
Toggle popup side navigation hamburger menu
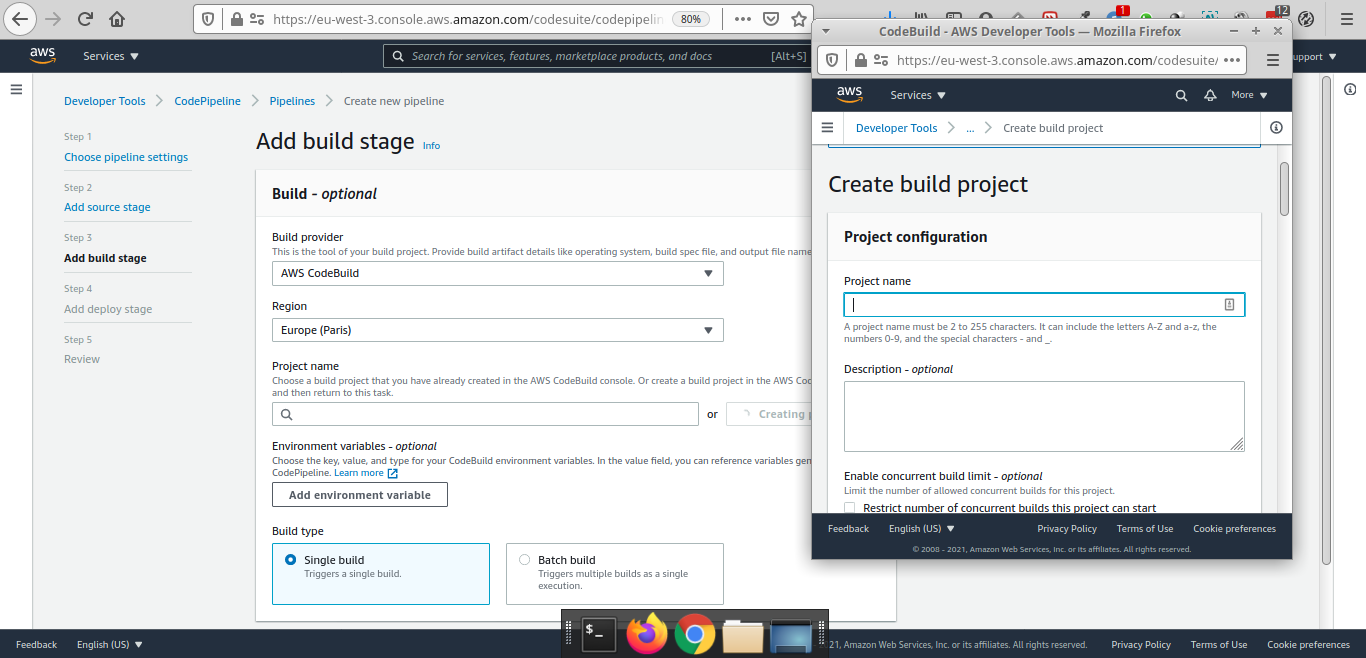coord(827,128)
